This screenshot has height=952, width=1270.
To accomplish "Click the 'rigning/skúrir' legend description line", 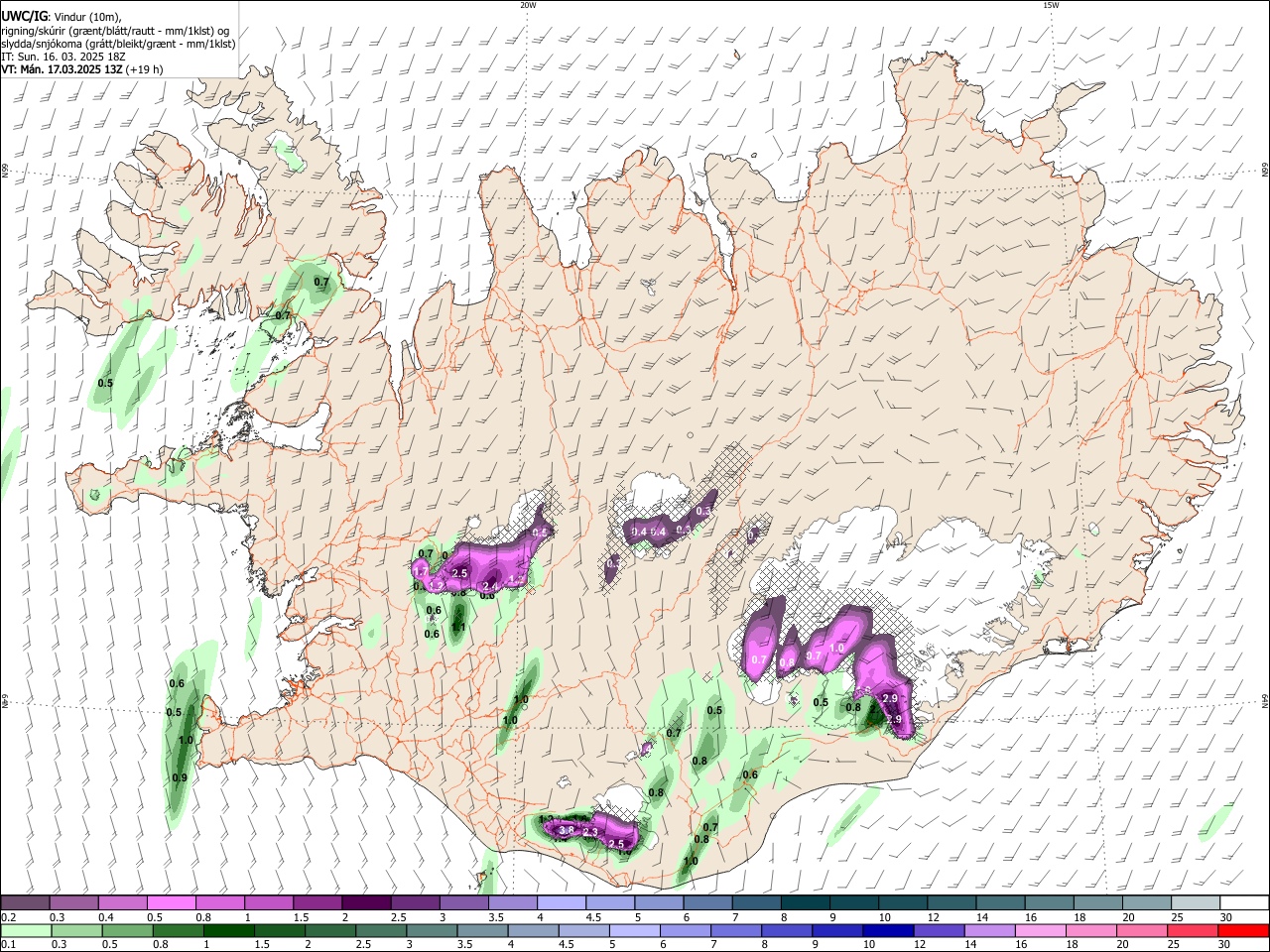I will pyautogui.click(x=115, y=31).
